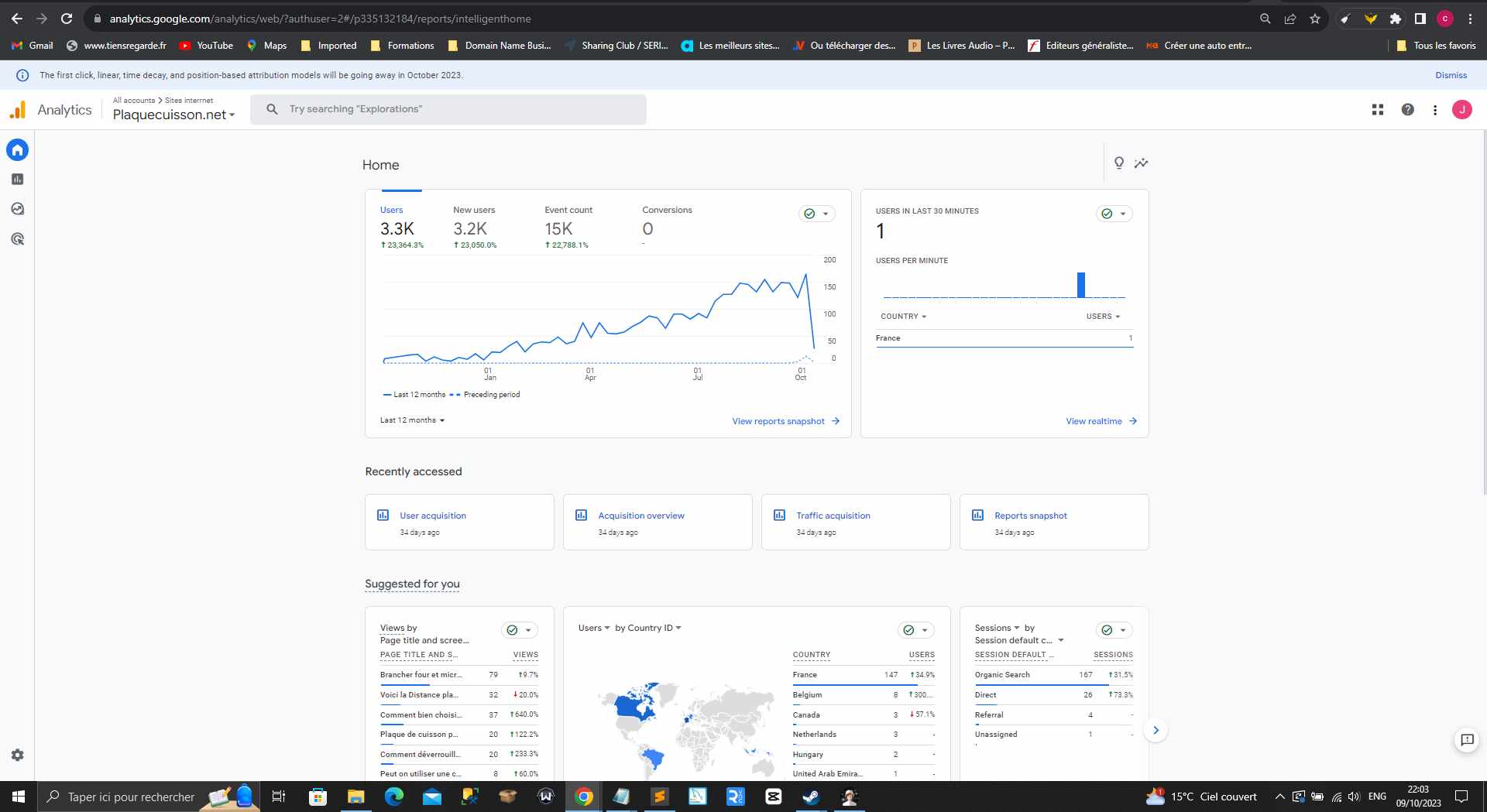This screenshot has width=1487, height=812.
Task: Open the Formations bookmark folder
Action: pyautogui.click(x=402, y=46)
